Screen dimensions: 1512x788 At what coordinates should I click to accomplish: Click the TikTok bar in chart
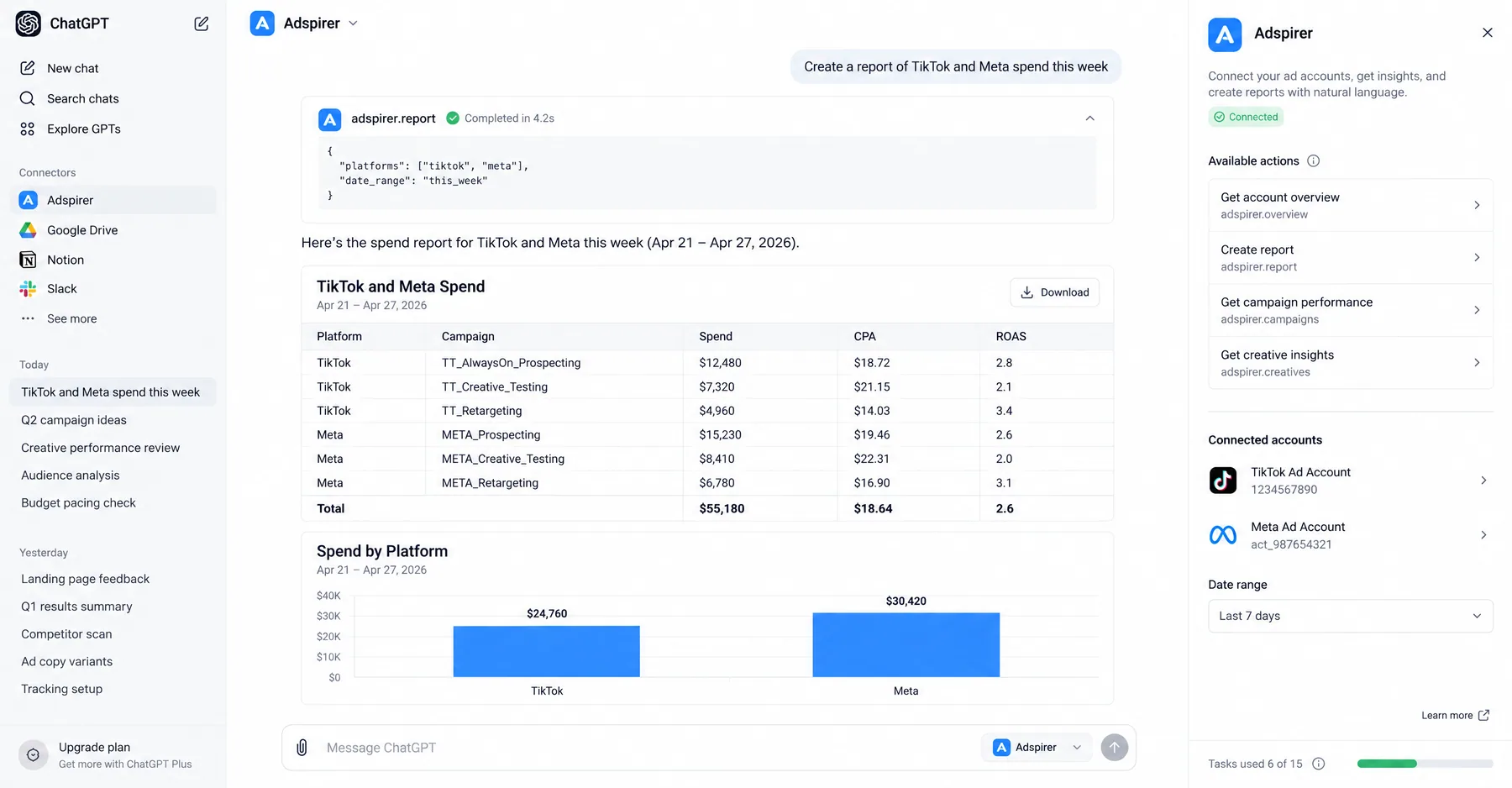[x=546, y=651]
